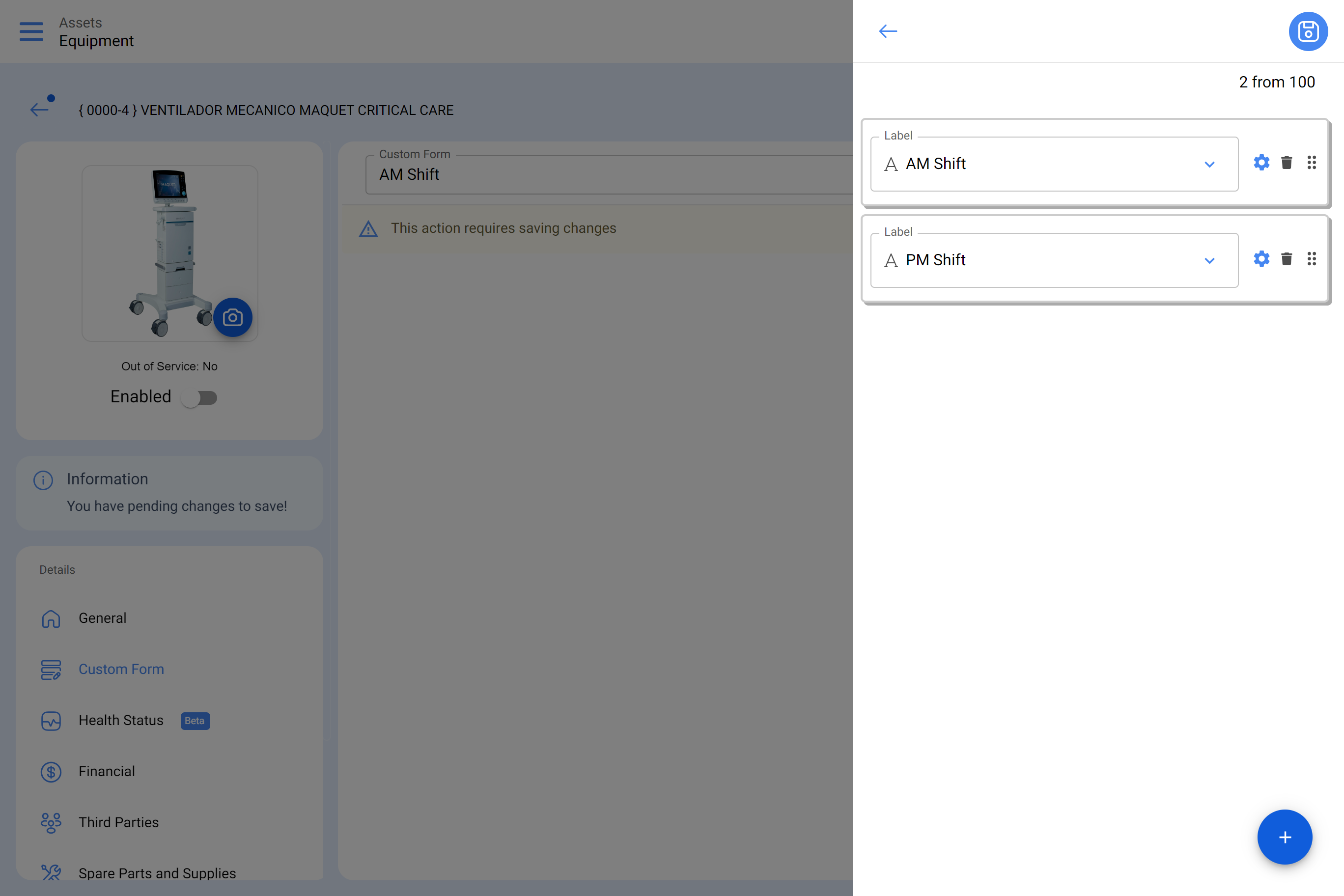Open the hamburger navigation menu
The height and width of the screenshot is (896, 1344).
(31, 31)
